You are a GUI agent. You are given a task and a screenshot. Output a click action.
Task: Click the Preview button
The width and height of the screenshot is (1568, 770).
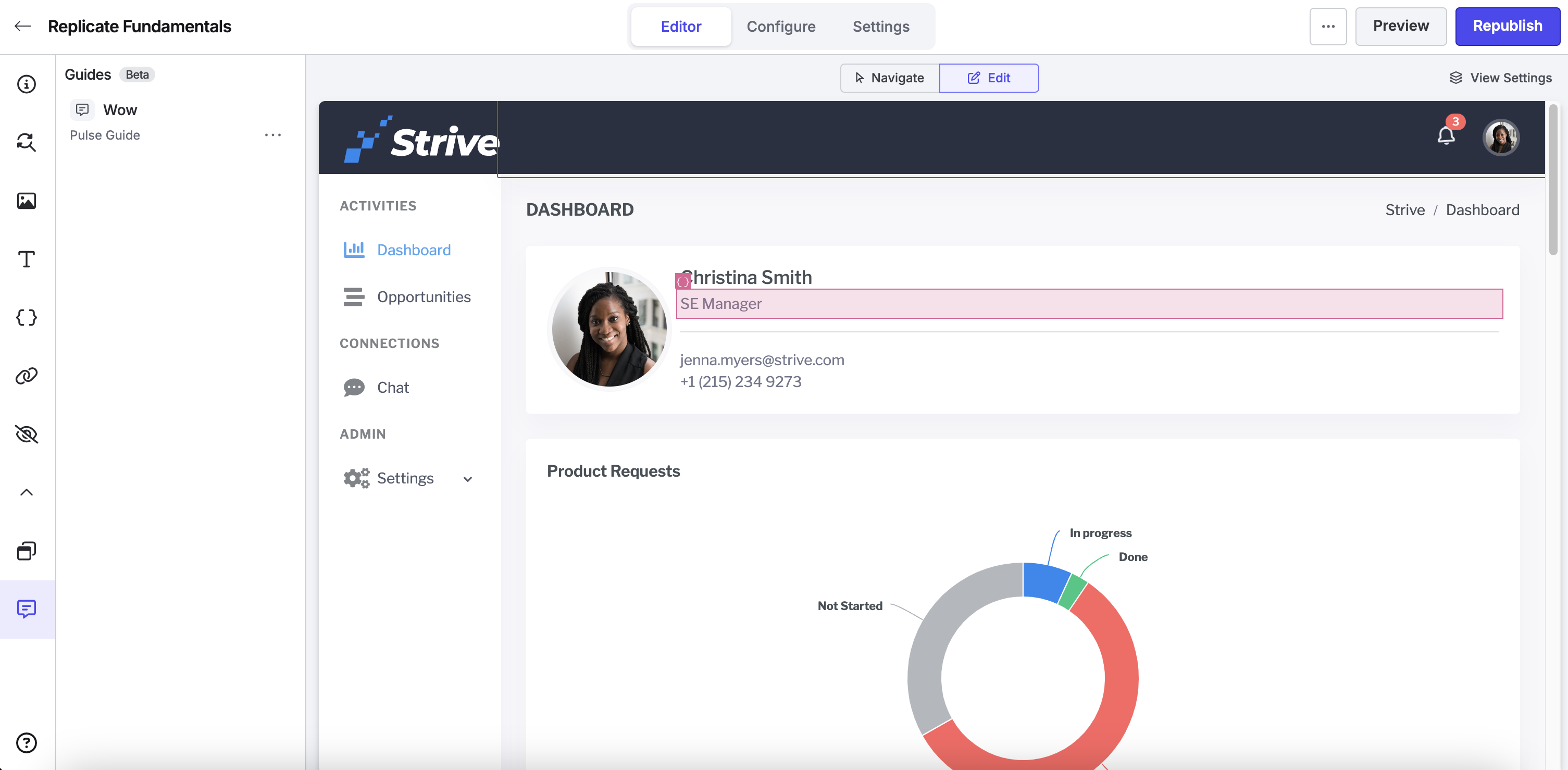1401,26
